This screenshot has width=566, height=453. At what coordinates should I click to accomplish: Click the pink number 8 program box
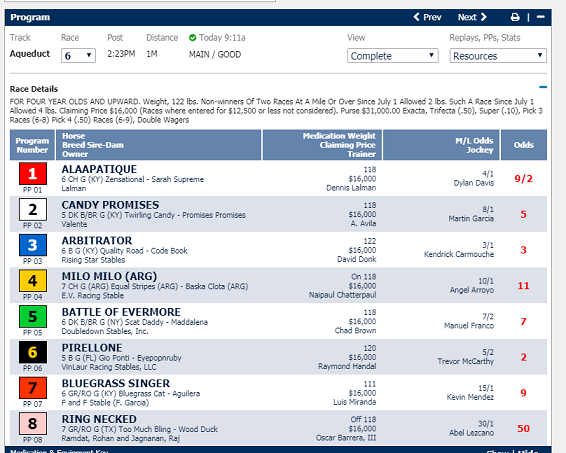[33, 424]
